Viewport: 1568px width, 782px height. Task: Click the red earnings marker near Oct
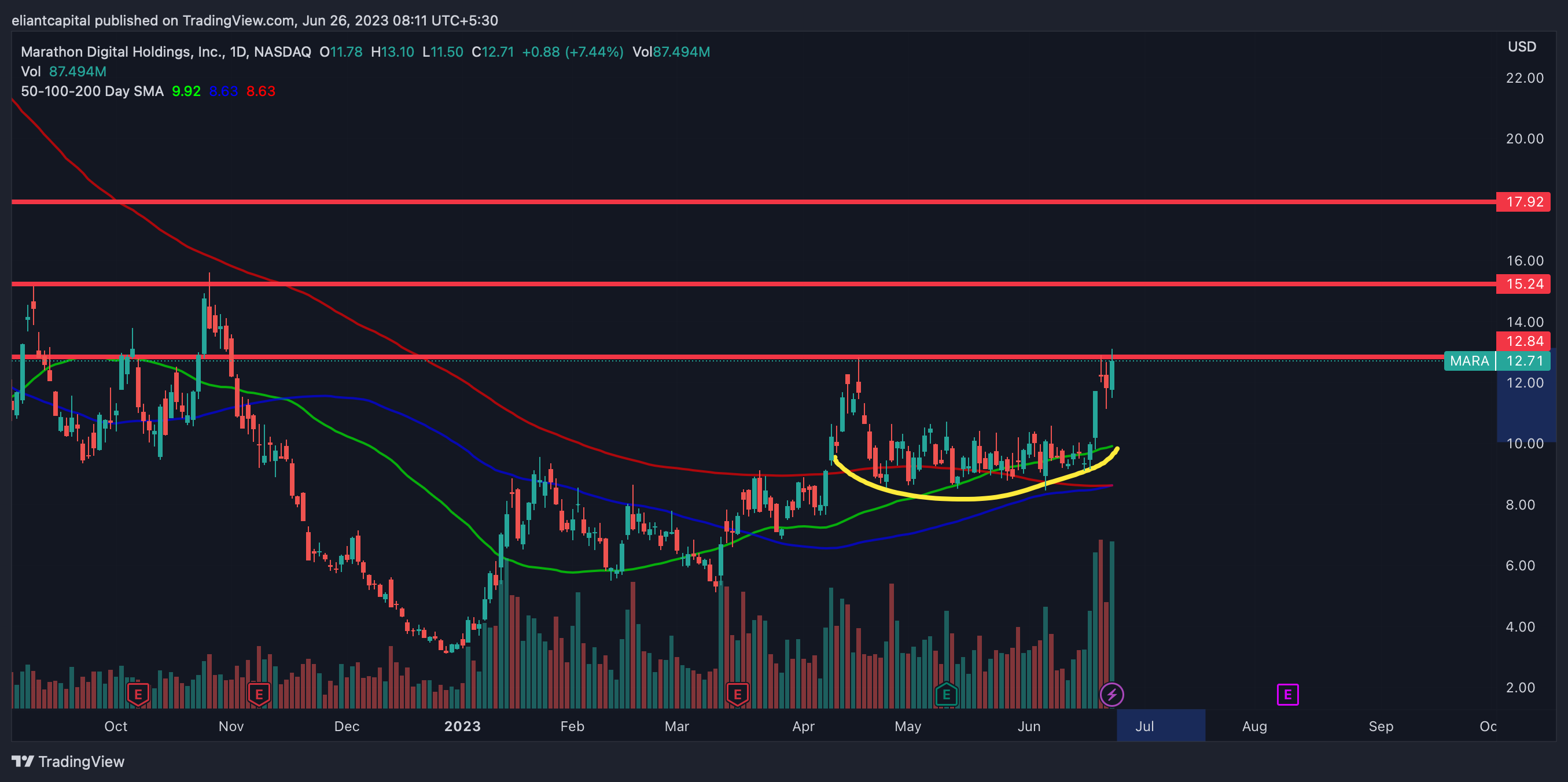138,694
